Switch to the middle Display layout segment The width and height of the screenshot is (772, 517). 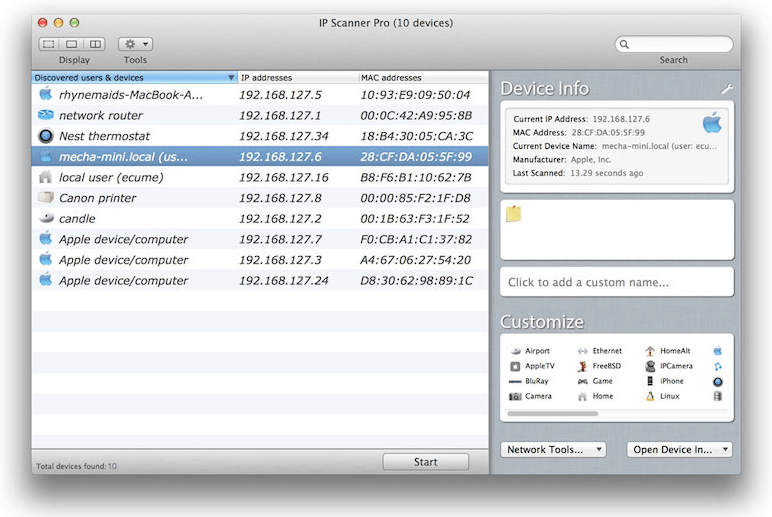click(x=72, y=44)
